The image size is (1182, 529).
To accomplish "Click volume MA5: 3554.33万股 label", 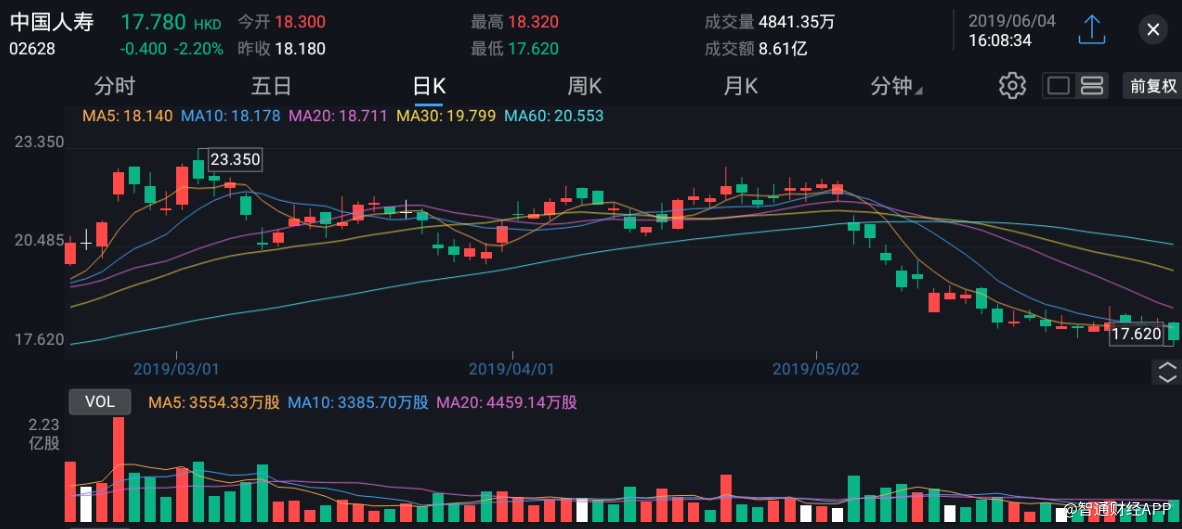I will pyautogui.click(x=214, y=402).
